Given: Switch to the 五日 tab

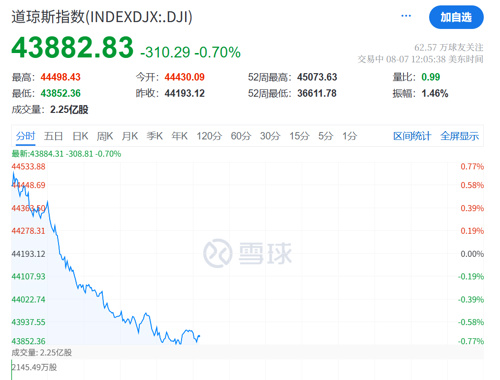Looking at the screenshot, I should 53,136.
